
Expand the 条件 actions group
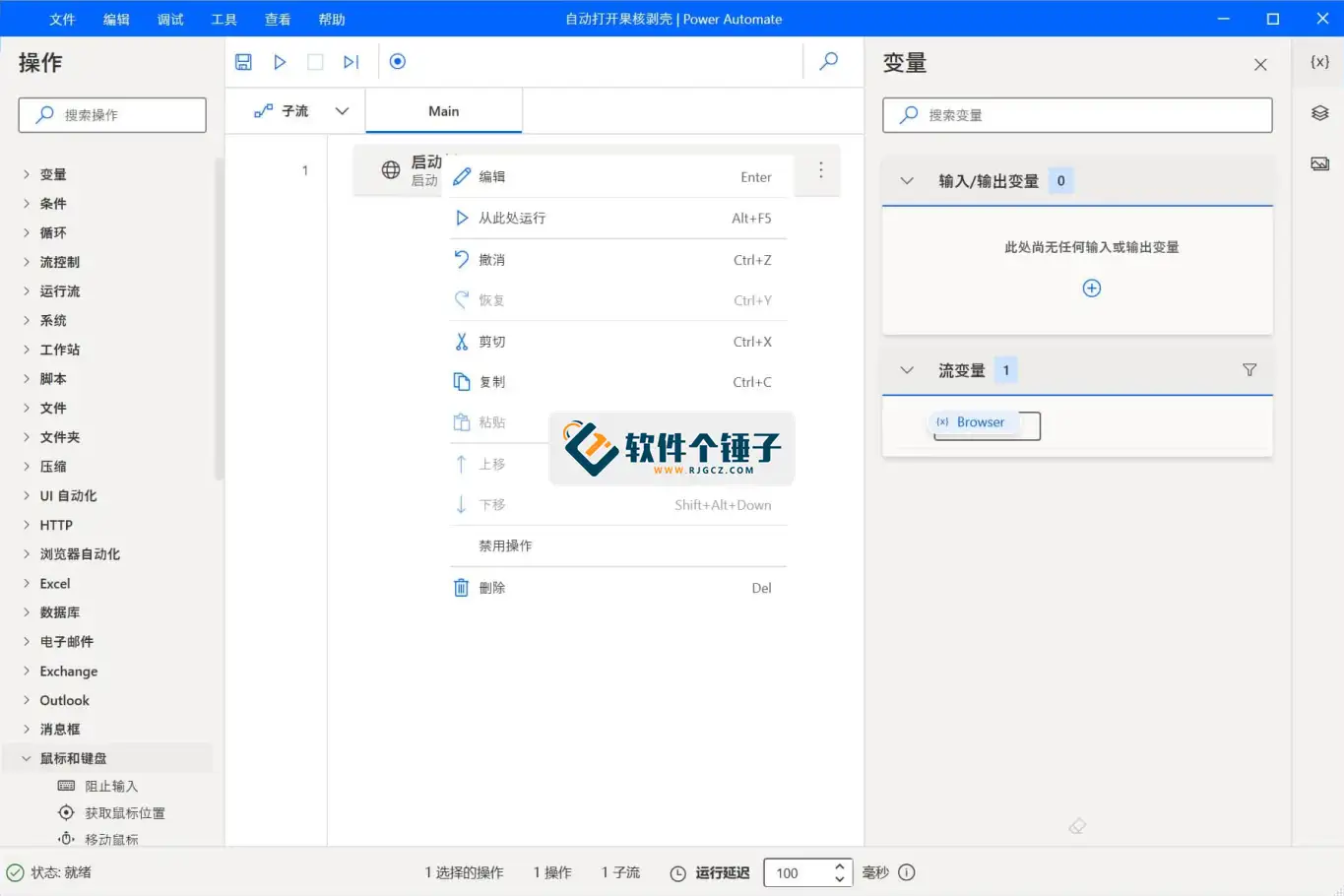[x=27, y=204]
